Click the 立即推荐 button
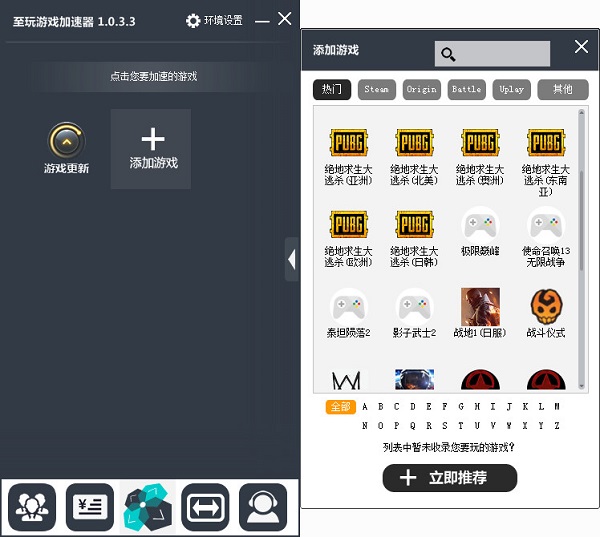600x537 pixels. point(450,478)
